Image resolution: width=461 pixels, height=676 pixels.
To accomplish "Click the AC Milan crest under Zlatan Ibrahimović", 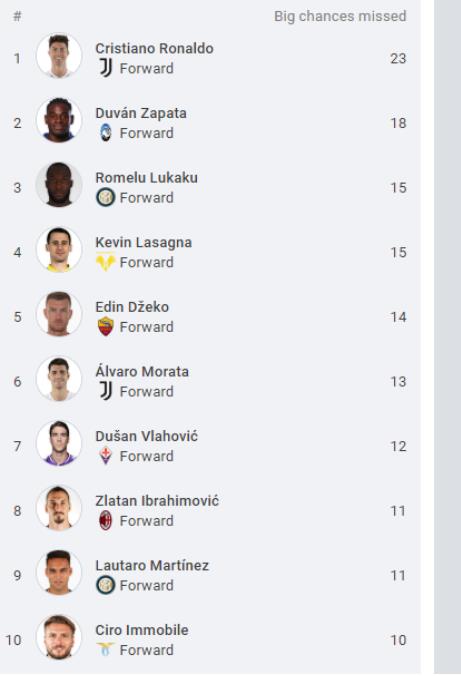I will [106, 520].
